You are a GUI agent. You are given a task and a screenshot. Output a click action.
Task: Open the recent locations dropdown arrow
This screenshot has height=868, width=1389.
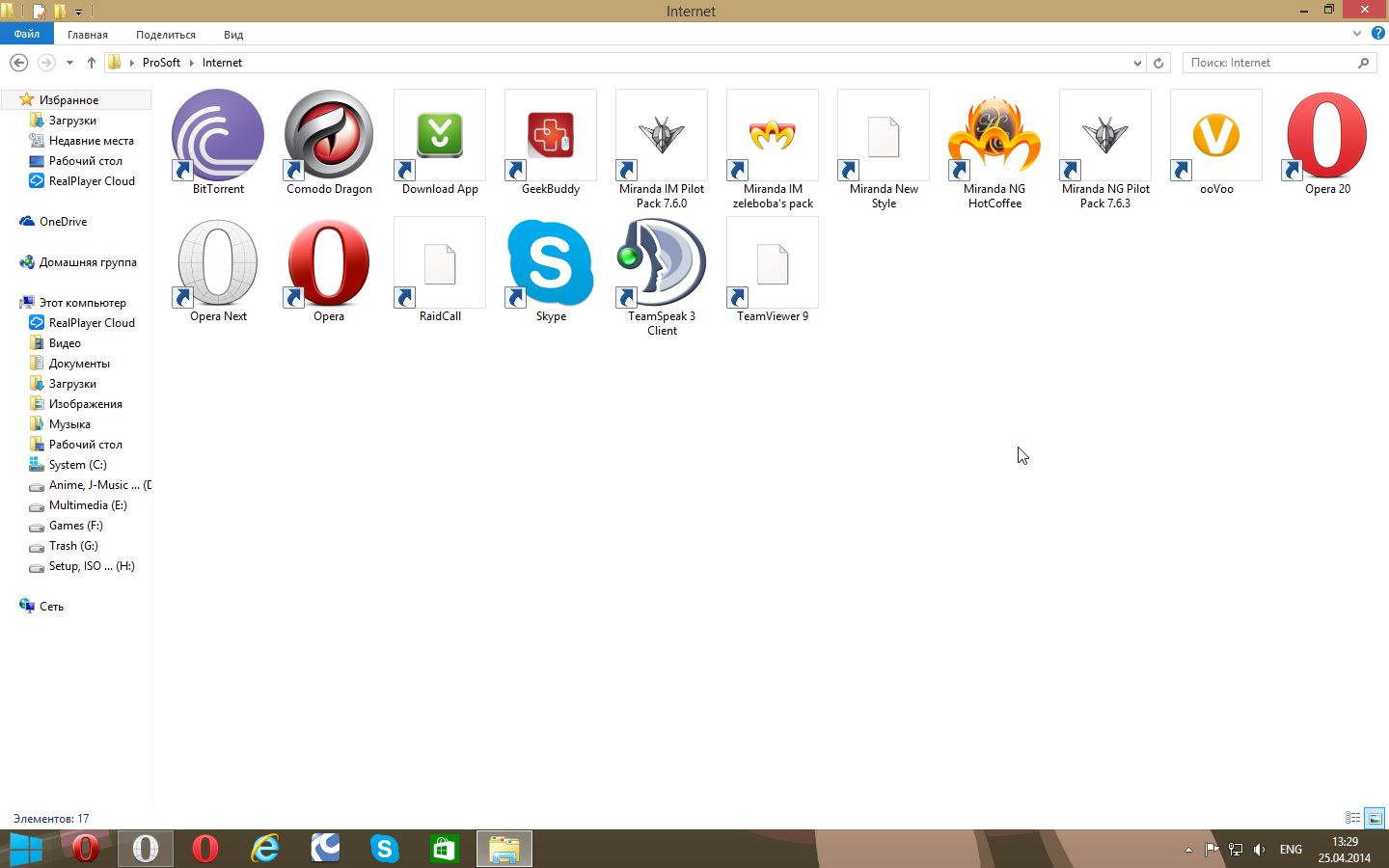[69, 63]
